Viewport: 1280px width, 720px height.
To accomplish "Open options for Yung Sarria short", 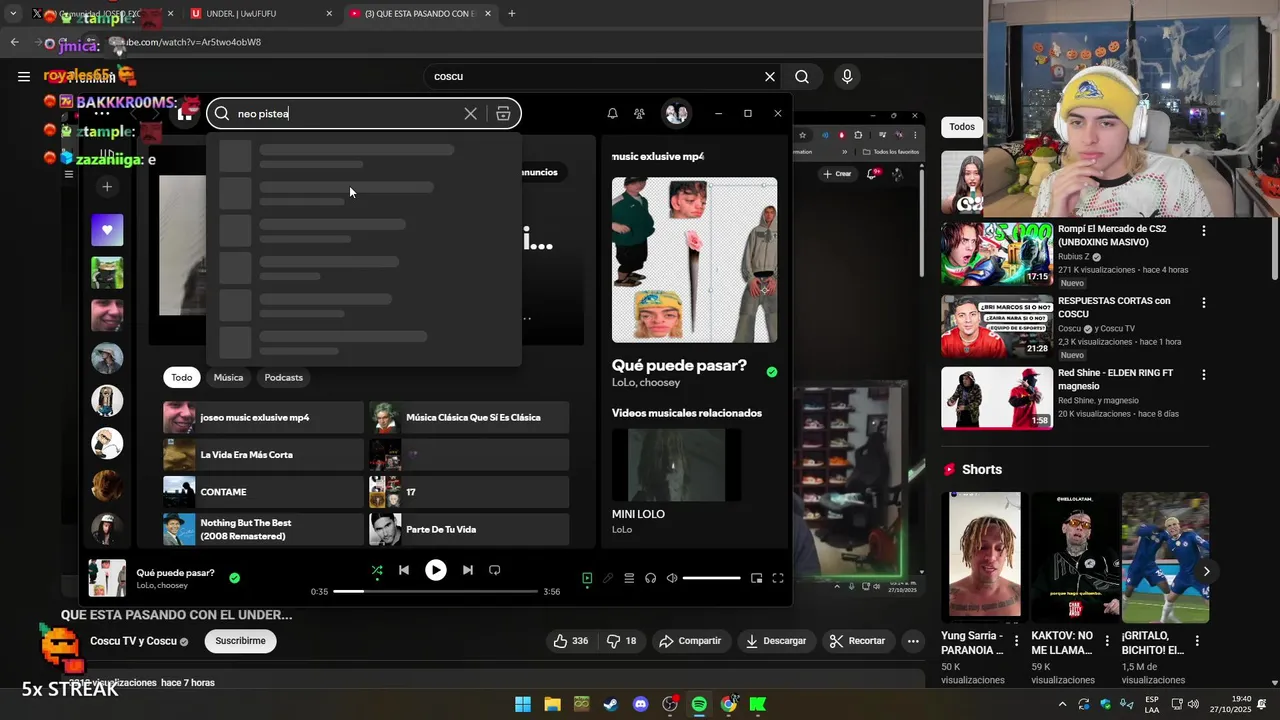I will pyautogui.click(x=1016, y=641).
